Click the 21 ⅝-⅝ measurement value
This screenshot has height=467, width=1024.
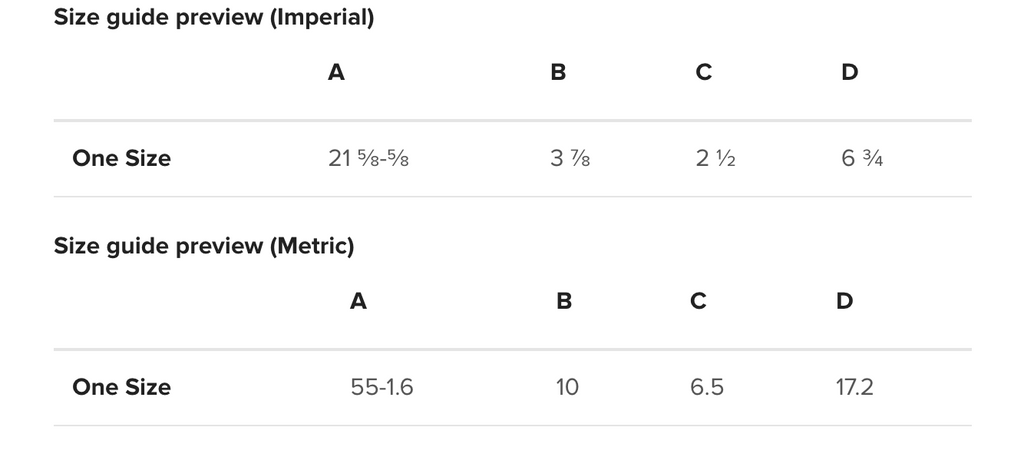point(368,158)
